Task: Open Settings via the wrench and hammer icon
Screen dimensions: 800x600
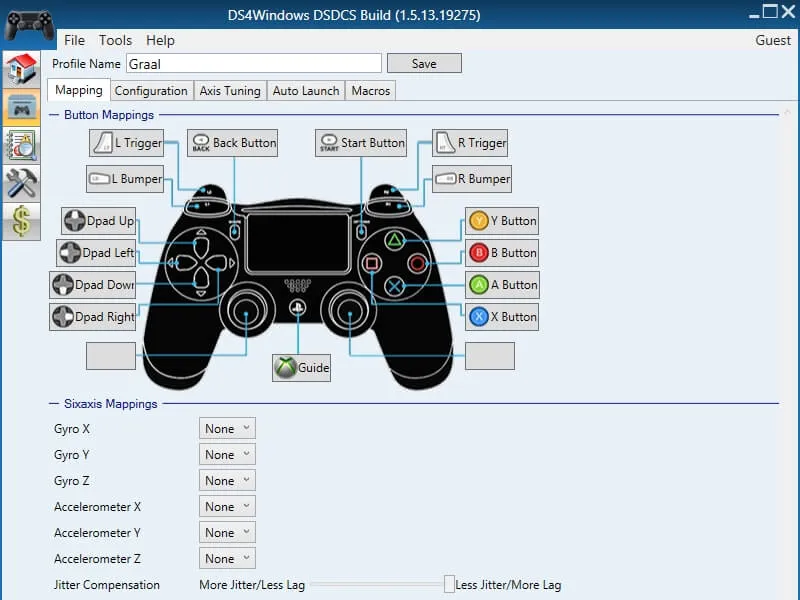Action: [x=20, y=181]
